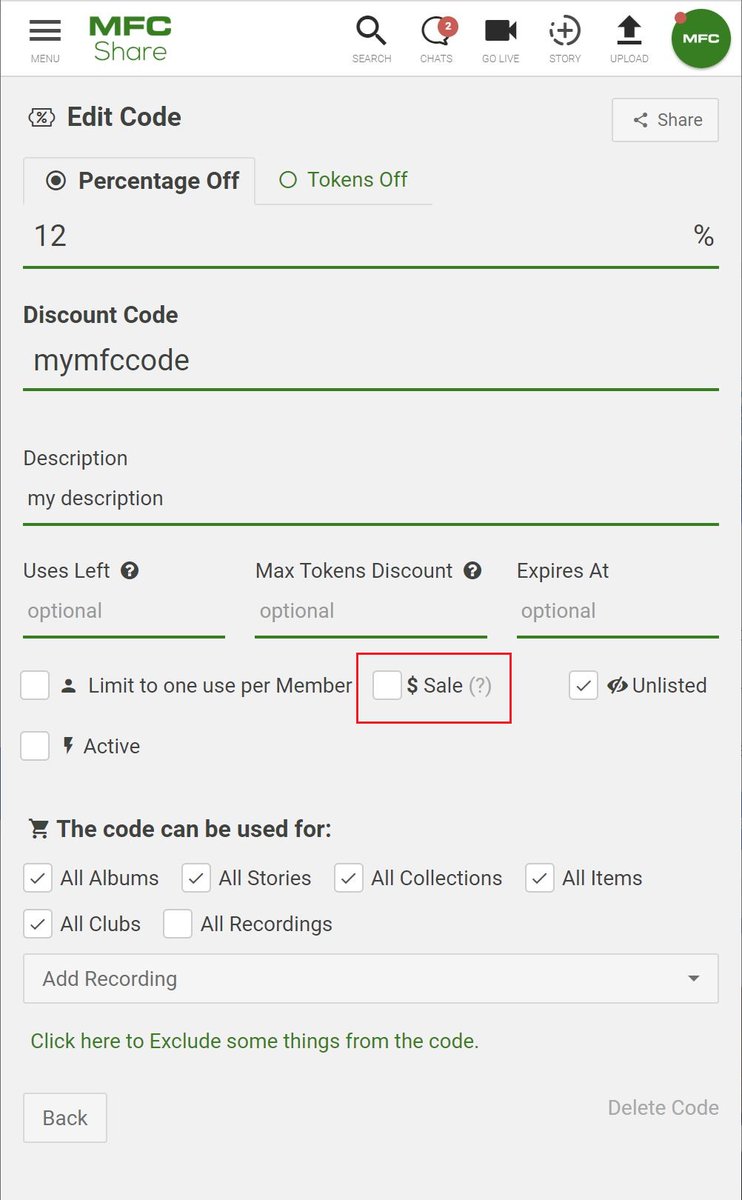This screenshot has width=742, height=1200.
Task: Focus the Uses Left optional field
Action: point(124,612)
